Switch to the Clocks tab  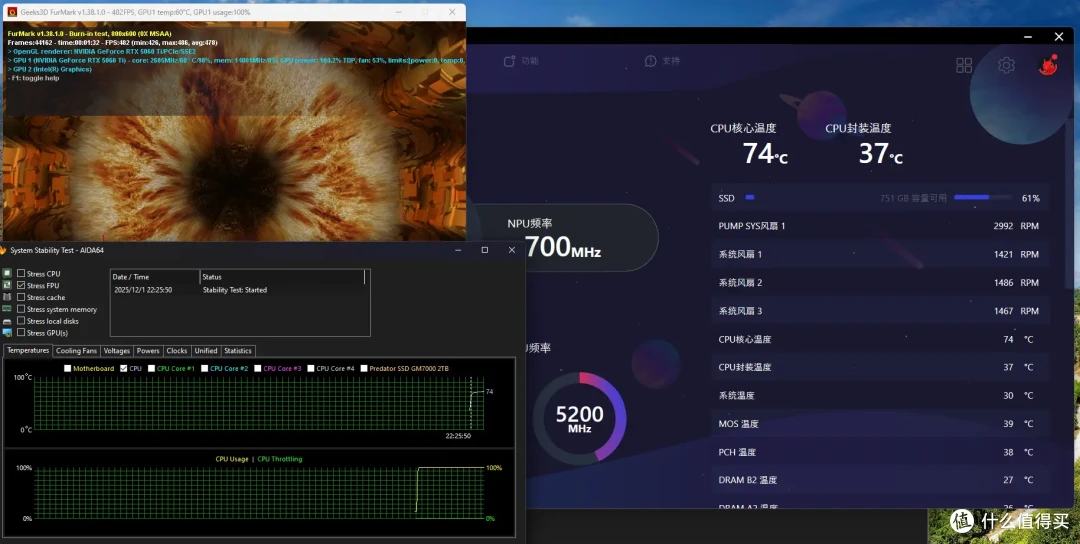click(x=177, y=351)
